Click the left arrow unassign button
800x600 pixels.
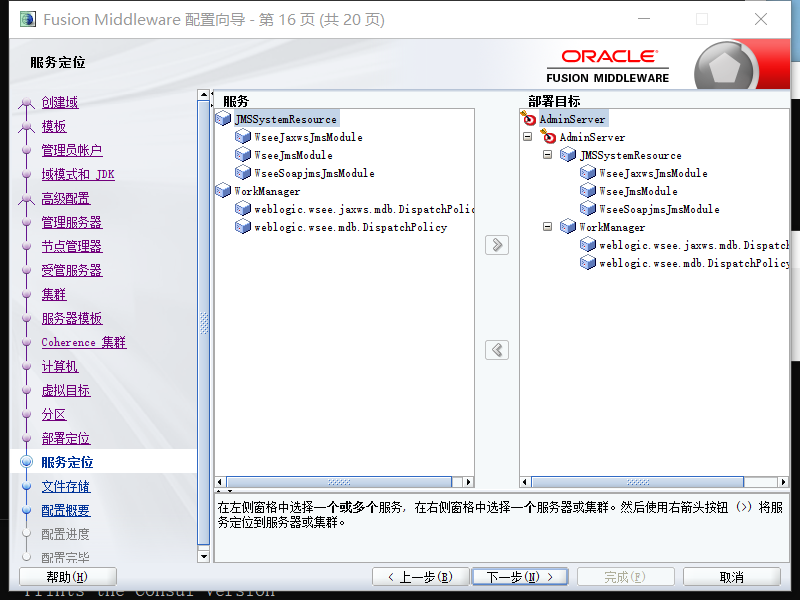point(496,349)
